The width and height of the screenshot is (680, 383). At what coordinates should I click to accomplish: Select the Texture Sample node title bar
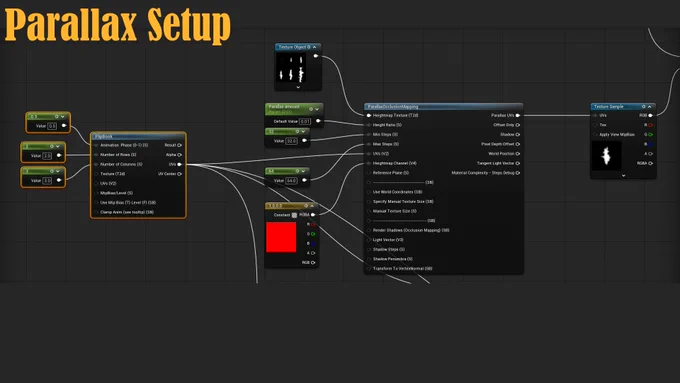(623, 106)
